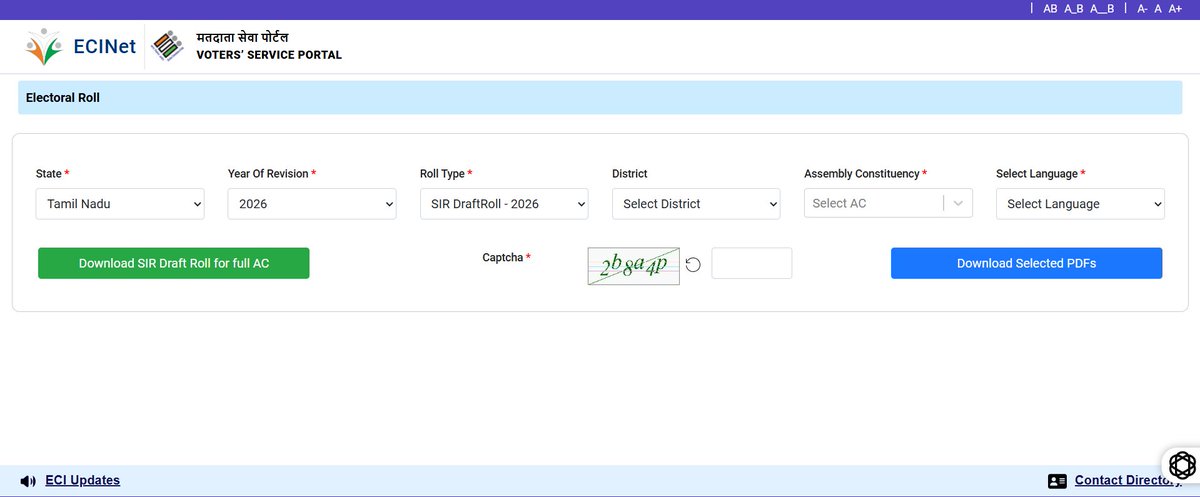
Task: Refresh the captcha image
Action: coord(693,264)
